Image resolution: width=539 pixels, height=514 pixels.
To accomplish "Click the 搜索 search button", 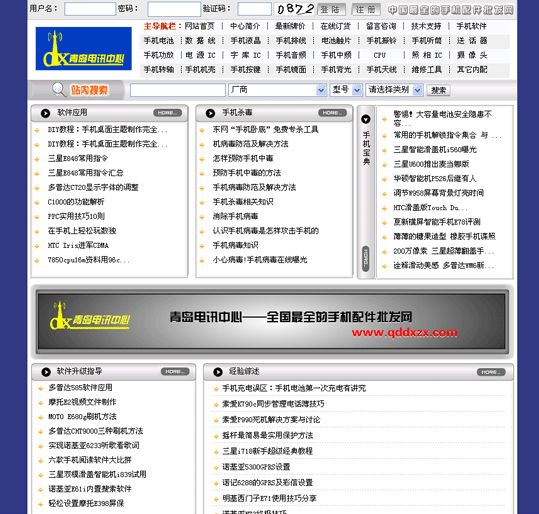I will click(439, 90).
